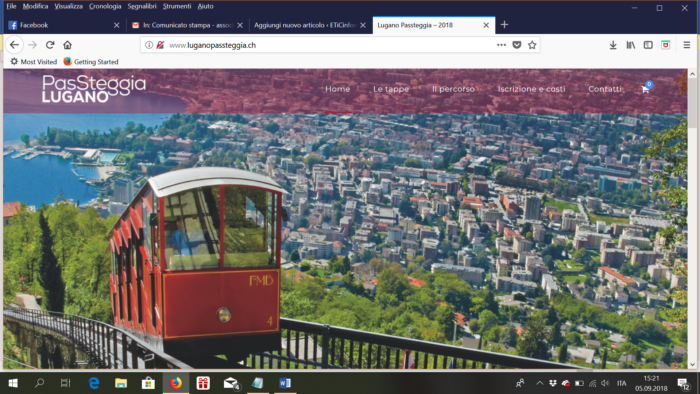This screenshot has height=394, width=700.
Task: Close the Aggiungi nuovo articolo tab
Action: (363, 25)
